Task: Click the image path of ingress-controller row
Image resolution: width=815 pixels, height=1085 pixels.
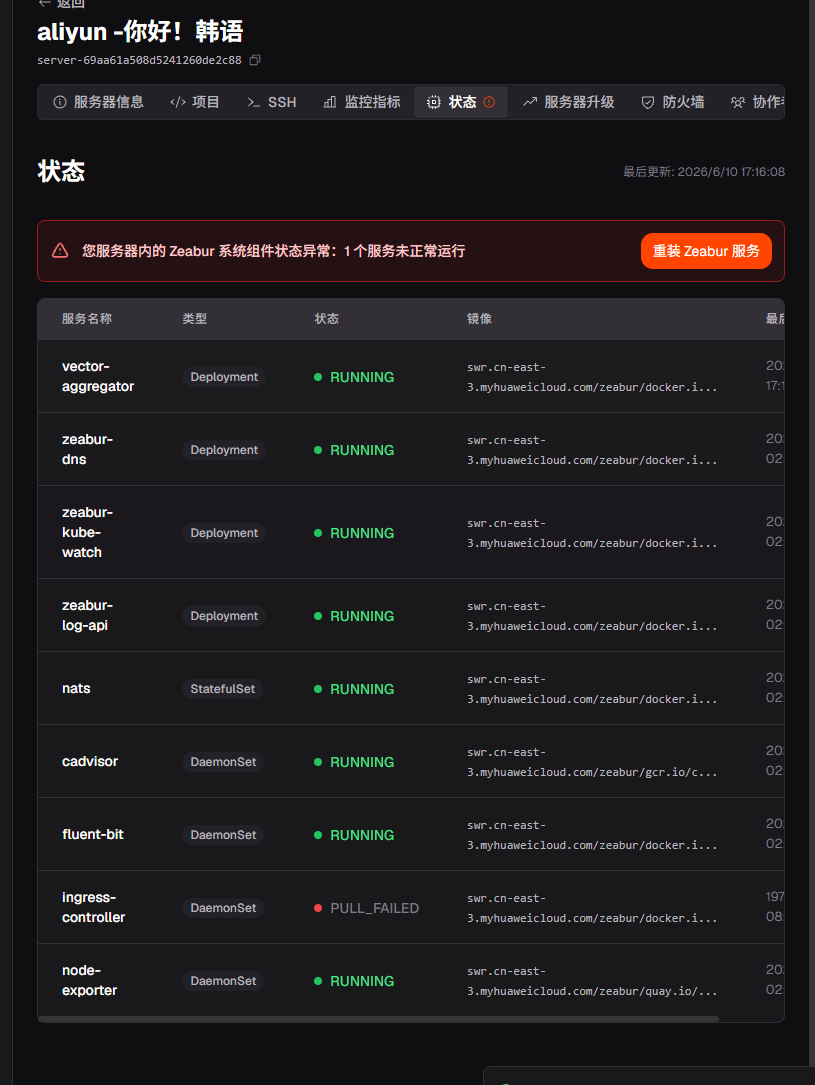Action: pos(592,908)
